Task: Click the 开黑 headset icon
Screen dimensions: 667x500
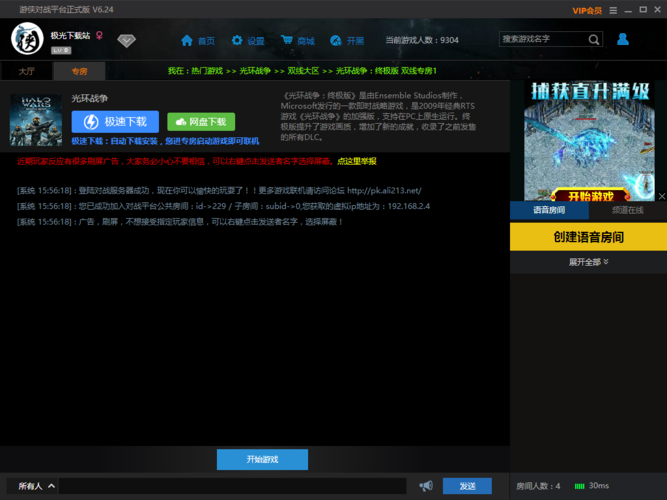Action: point(336,40)
